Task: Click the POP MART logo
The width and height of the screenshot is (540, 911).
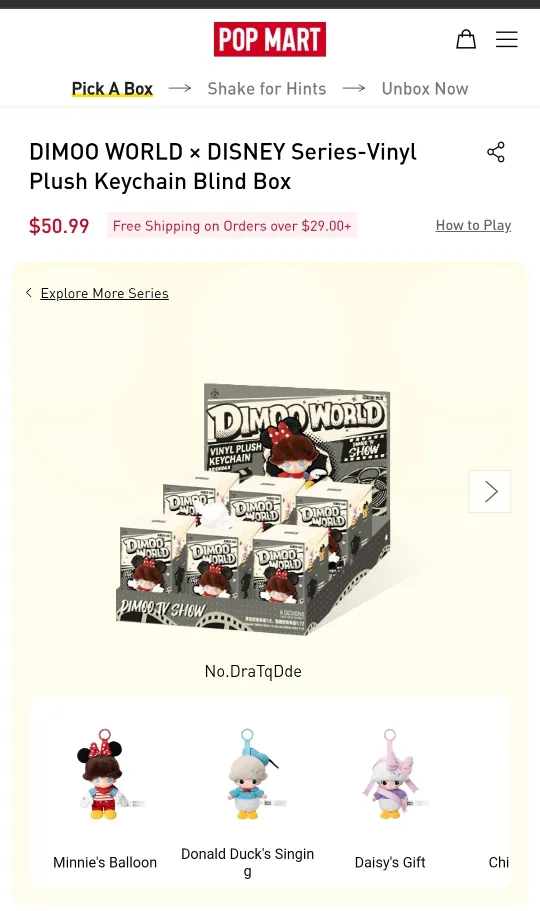Action: (x=270, y=39)
